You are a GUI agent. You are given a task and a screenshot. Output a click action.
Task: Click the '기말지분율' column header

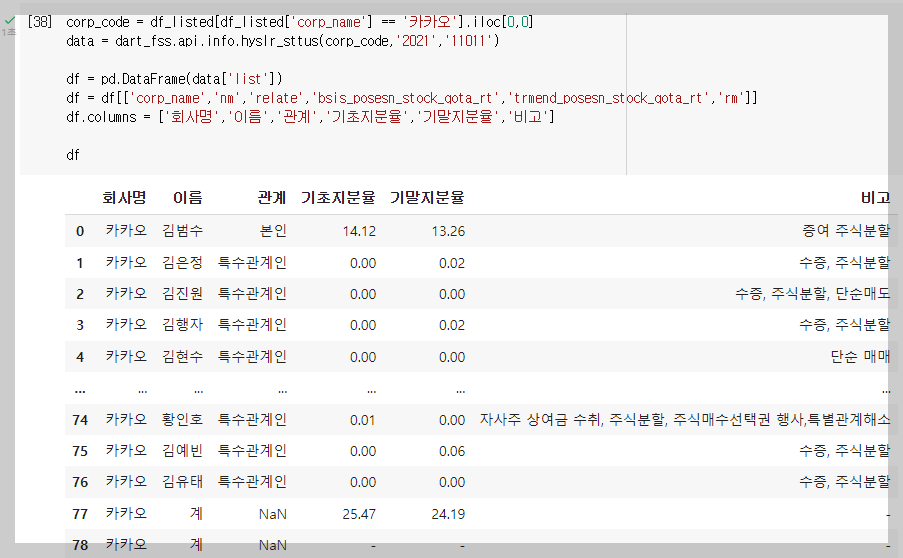[427, 198]
